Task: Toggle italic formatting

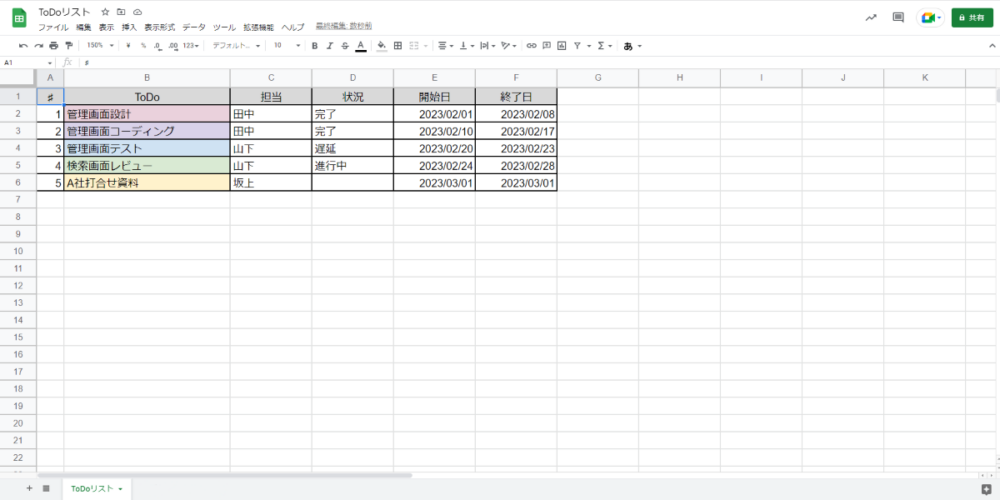Action: tap(330, 45)
